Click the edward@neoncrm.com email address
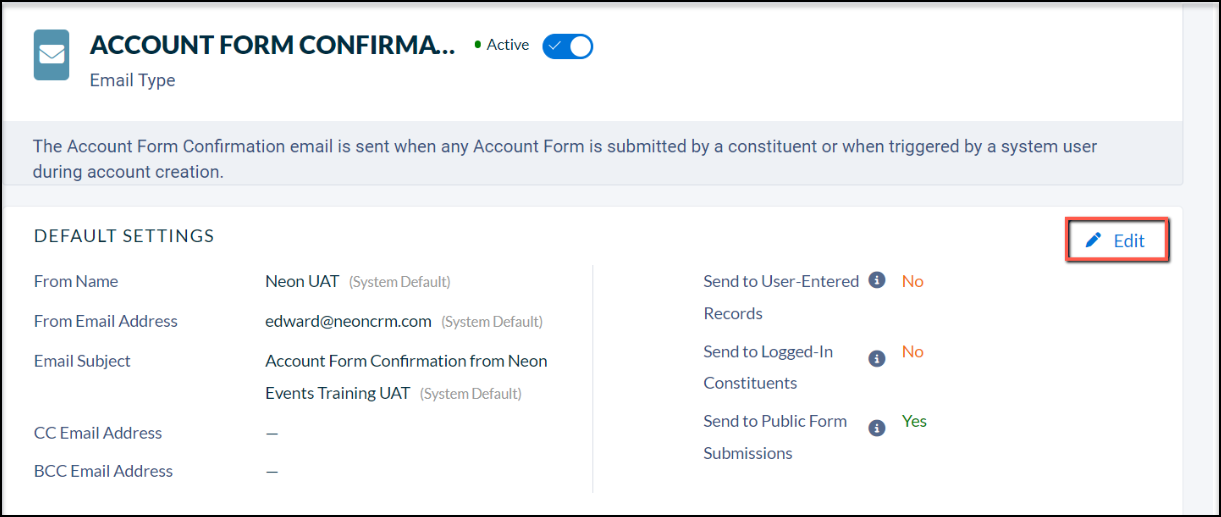 pos(348,321)
